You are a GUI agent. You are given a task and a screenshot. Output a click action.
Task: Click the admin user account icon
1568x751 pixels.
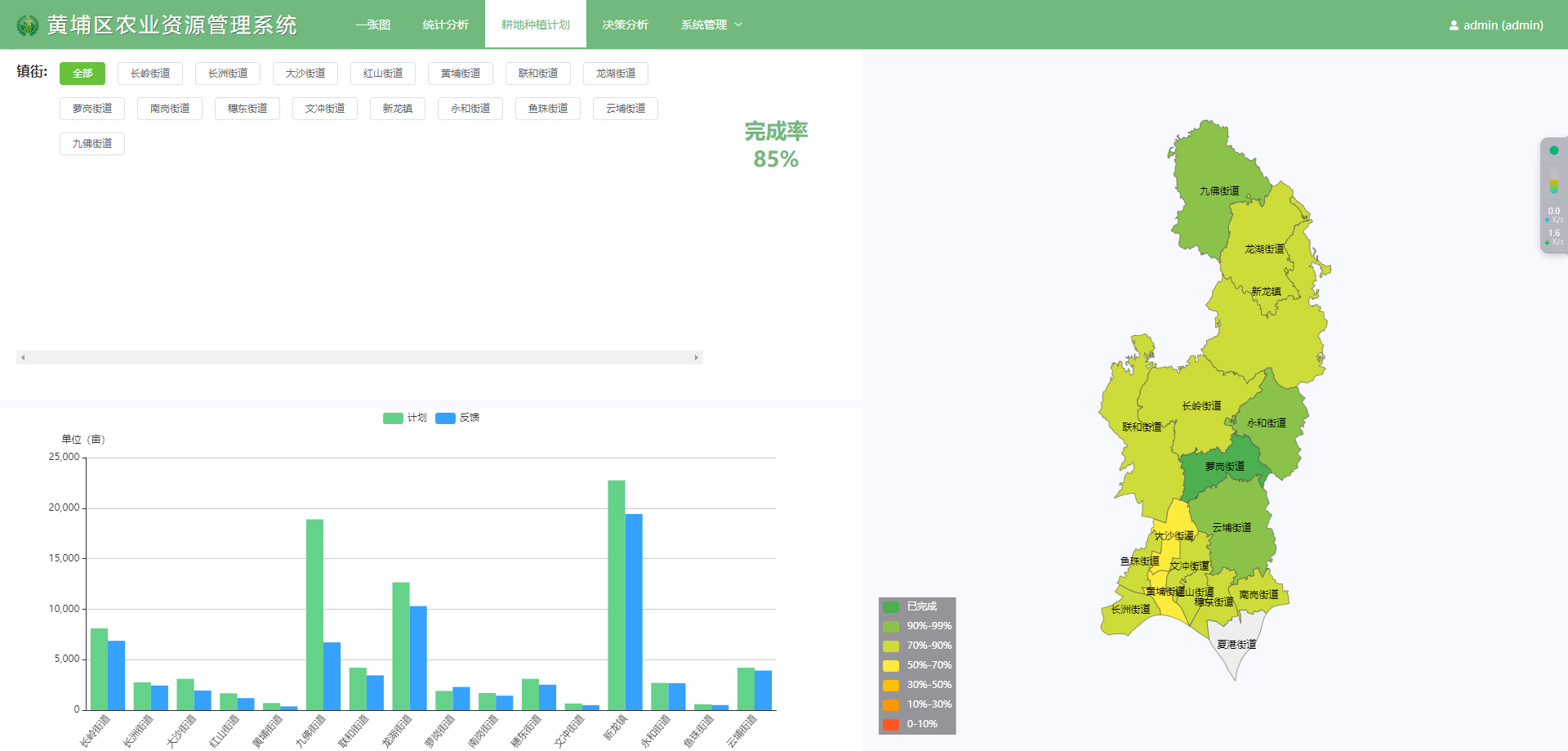(1453, 25)
